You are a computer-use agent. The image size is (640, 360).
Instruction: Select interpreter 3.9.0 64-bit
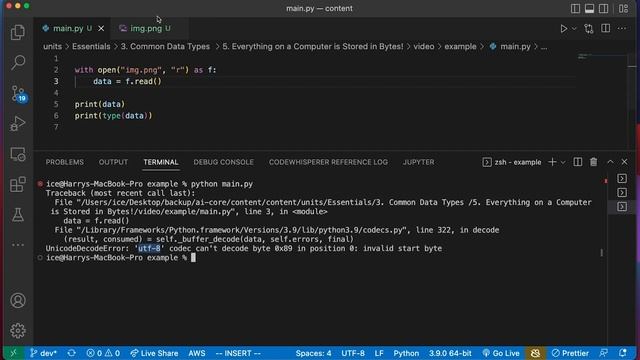[x=450, y=353]
